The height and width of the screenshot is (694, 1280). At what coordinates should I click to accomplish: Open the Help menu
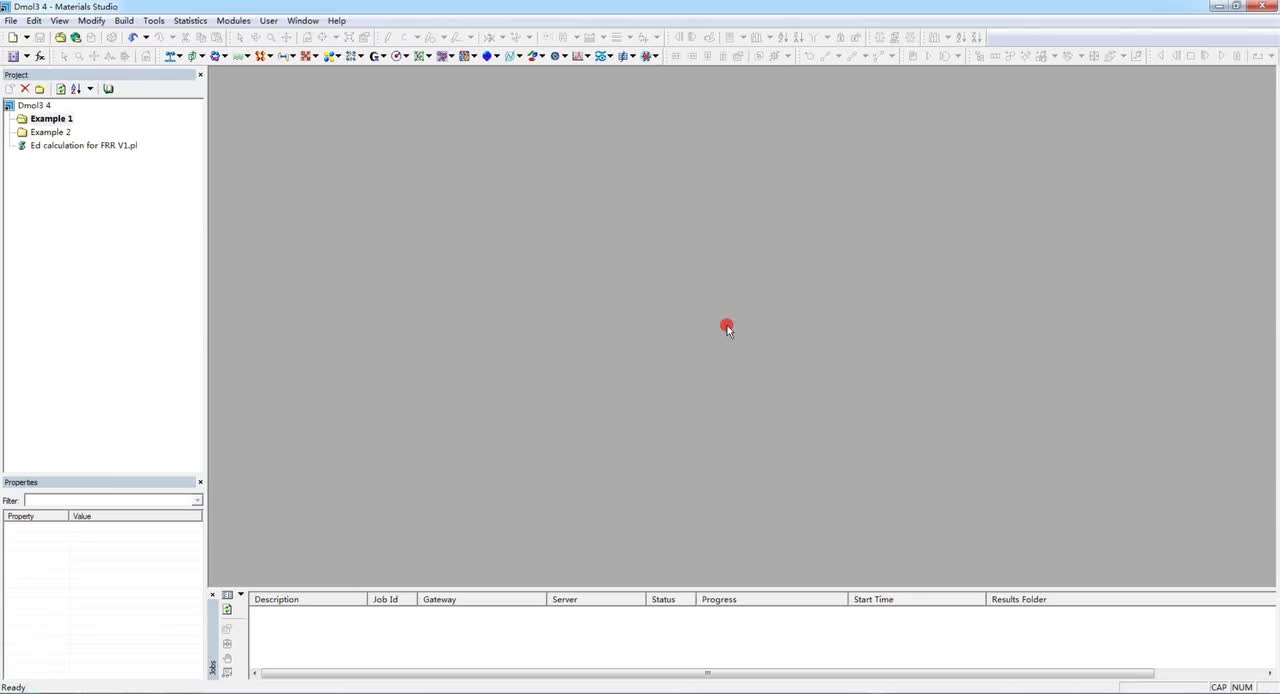tap(337, 20)
